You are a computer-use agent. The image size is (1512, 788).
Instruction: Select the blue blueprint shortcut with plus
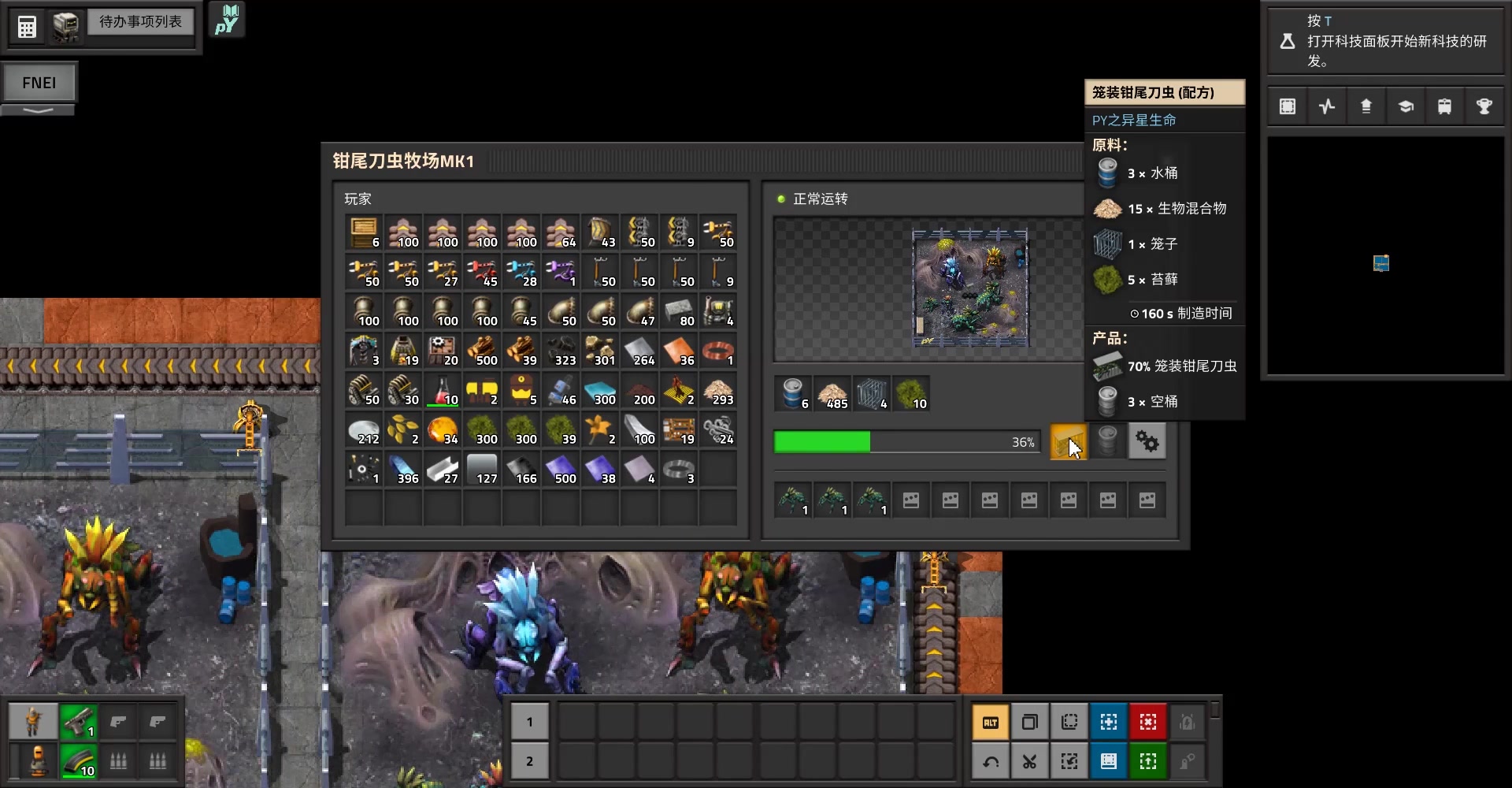1109,722
